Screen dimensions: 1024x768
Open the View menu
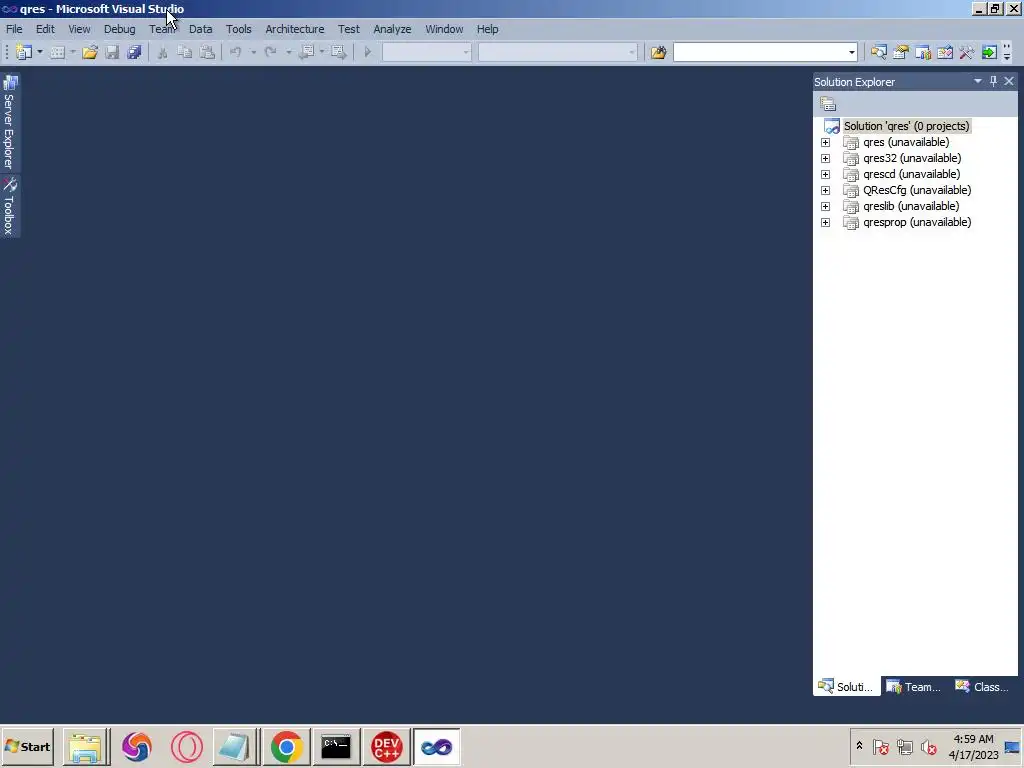[x=79, y=29]
